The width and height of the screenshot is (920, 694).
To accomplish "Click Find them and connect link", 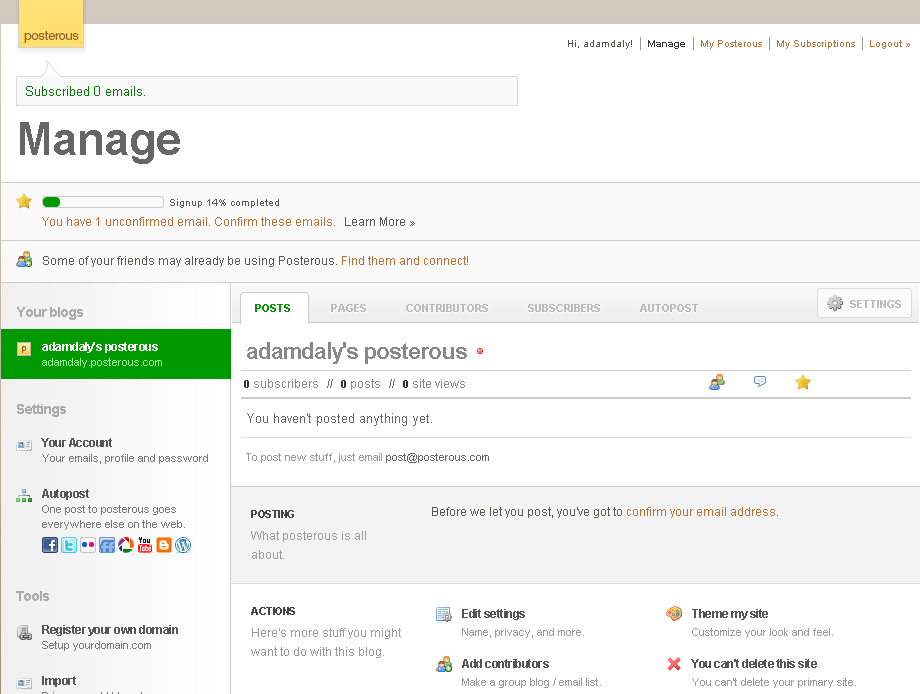I will click(405, 260).
